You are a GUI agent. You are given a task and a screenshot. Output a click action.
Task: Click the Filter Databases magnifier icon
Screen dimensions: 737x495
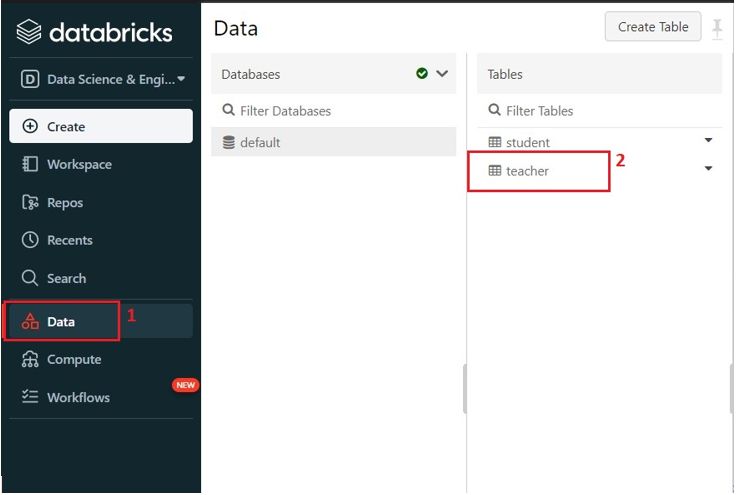coord(228,110)
